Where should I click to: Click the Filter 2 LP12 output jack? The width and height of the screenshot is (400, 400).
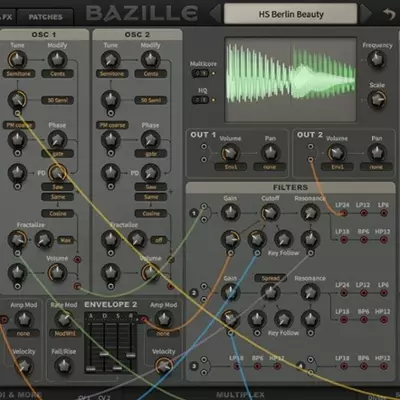[x=364, y=293]
